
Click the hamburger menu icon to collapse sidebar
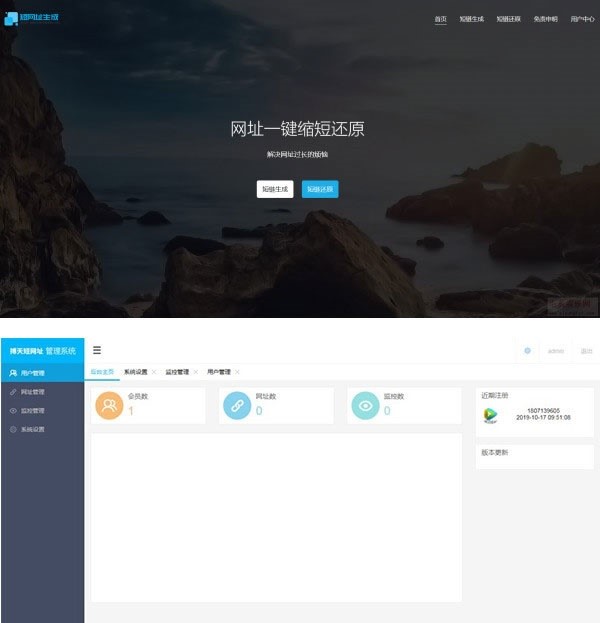click(97, 350)
